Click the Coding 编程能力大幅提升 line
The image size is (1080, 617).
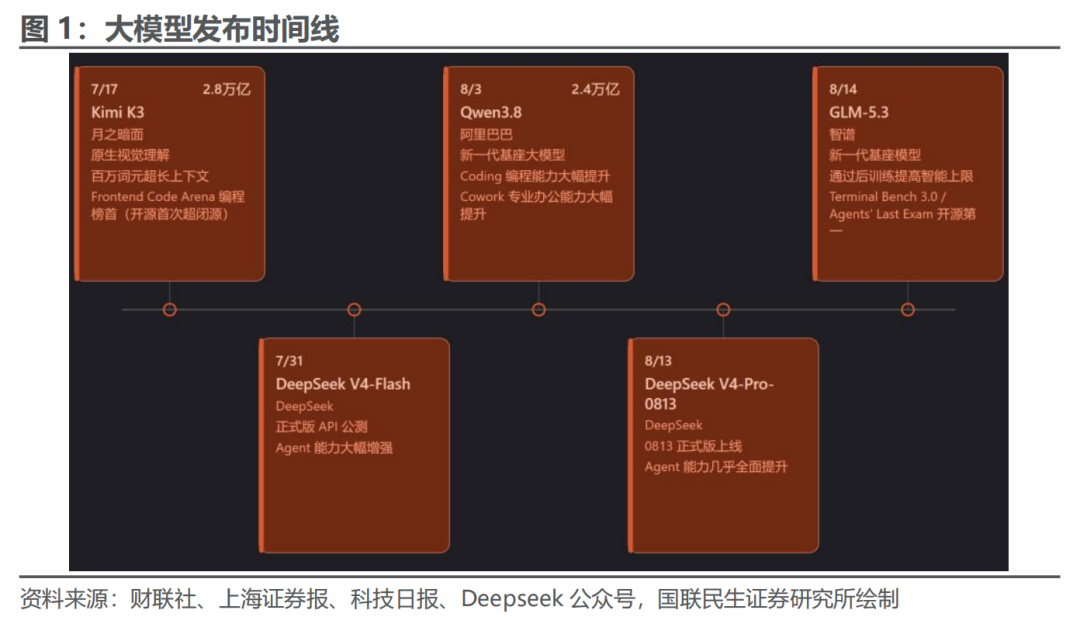click(535, 176)
